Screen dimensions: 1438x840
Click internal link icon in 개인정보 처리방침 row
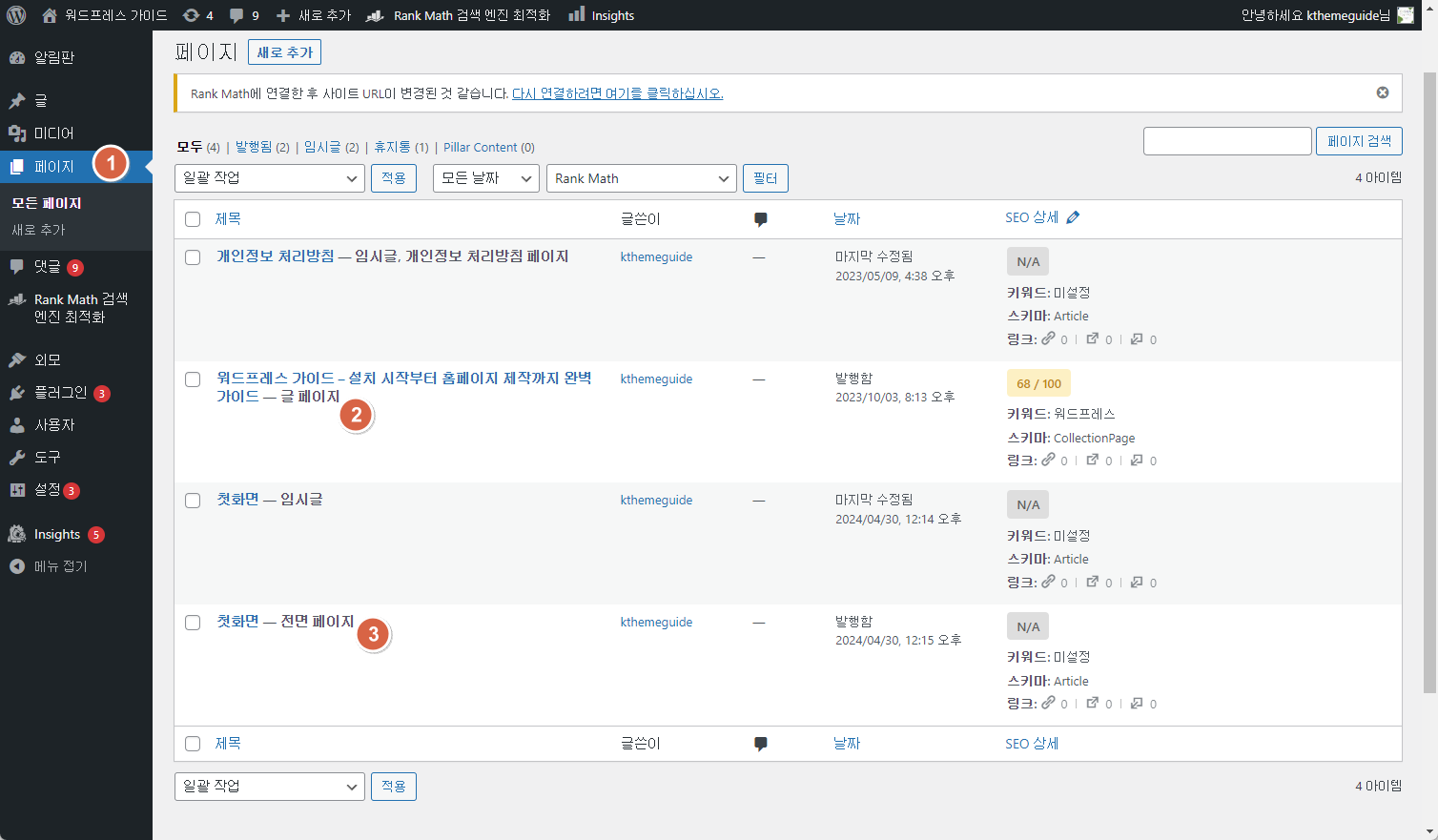pos(1048,338)
